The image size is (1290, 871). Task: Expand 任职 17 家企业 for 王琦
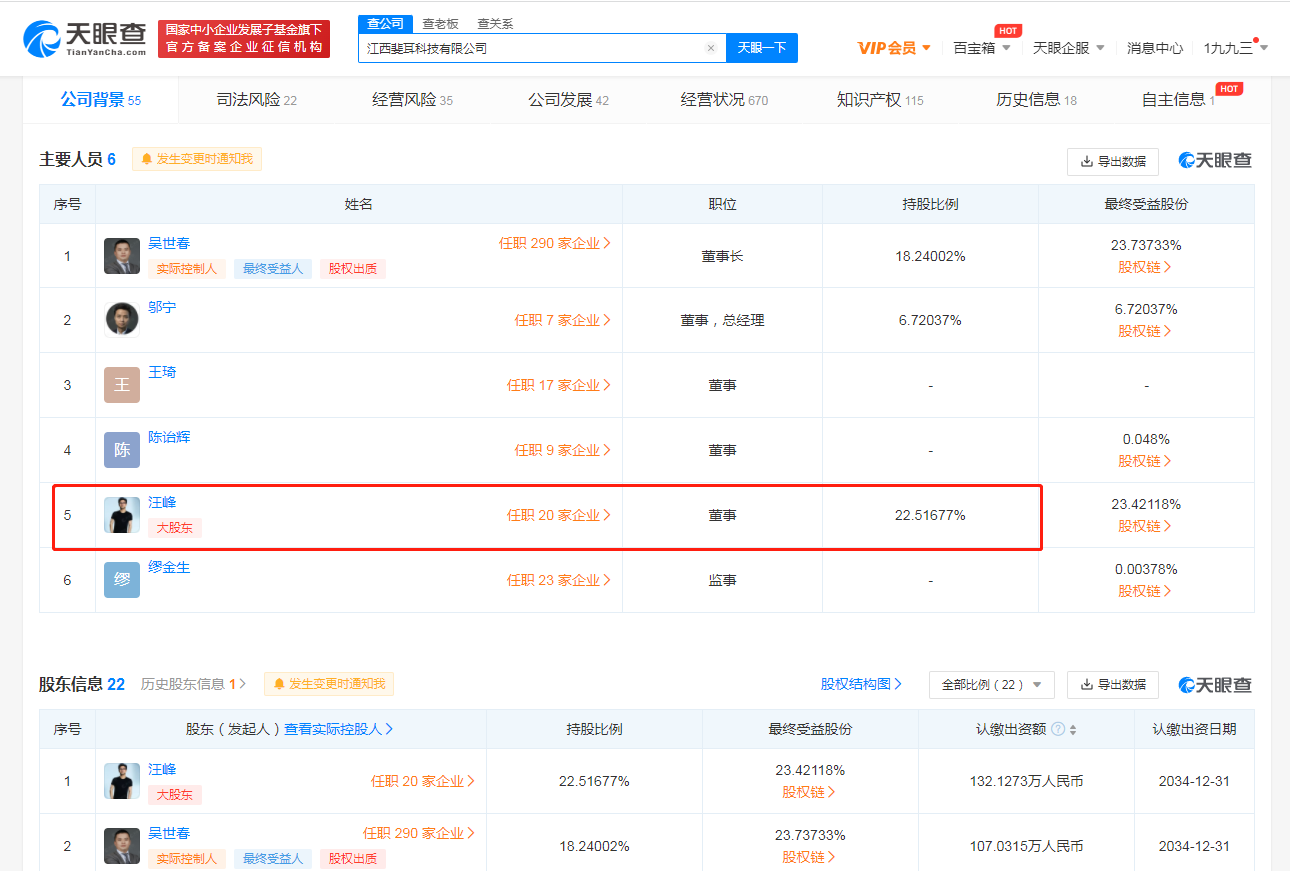click(559, 385)
